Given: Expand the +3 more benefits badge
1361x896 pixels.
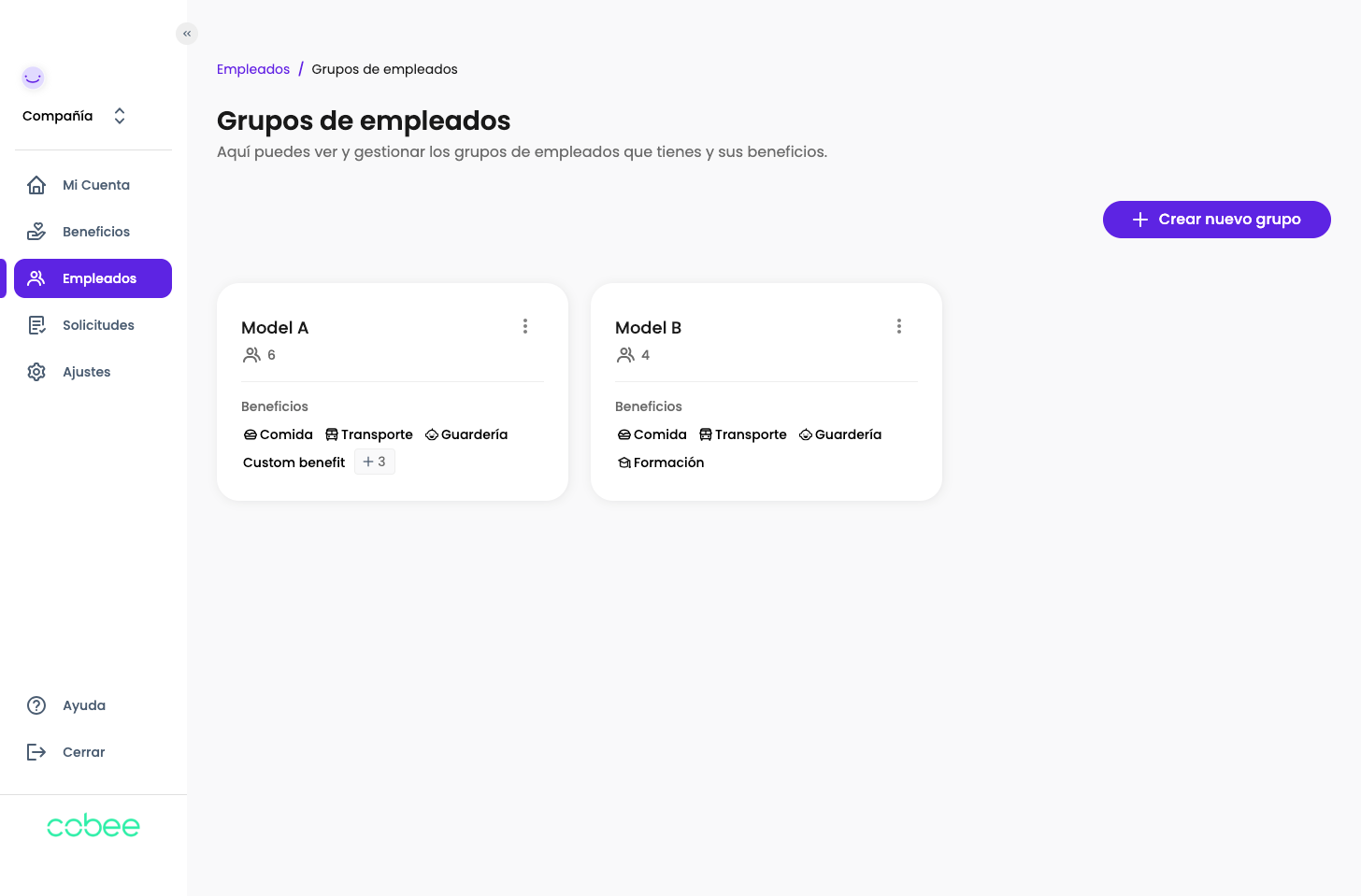Looking at the screenshot, I should click(x=375, y=462).
